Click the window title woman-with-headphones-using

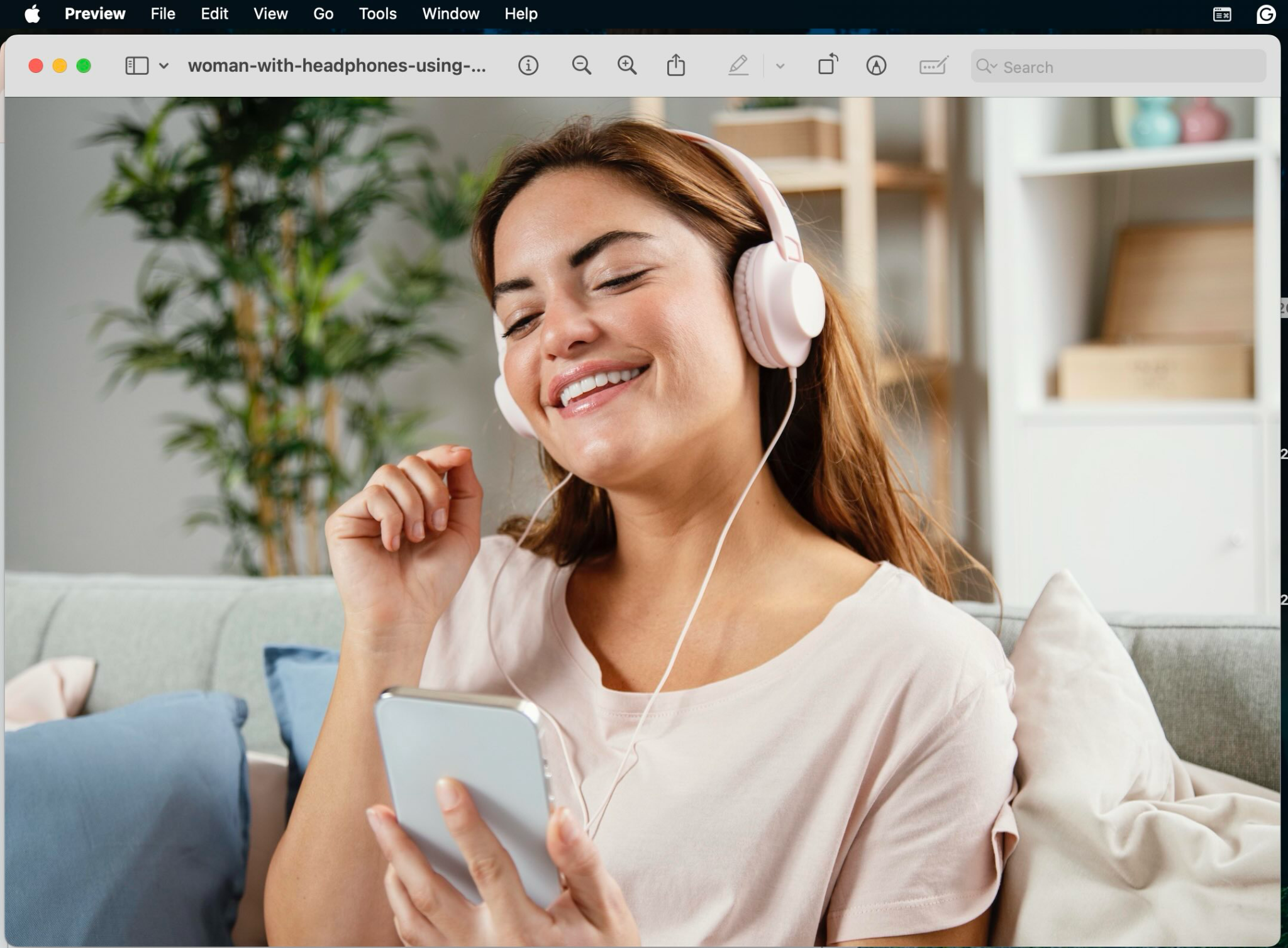coord(337,66)
